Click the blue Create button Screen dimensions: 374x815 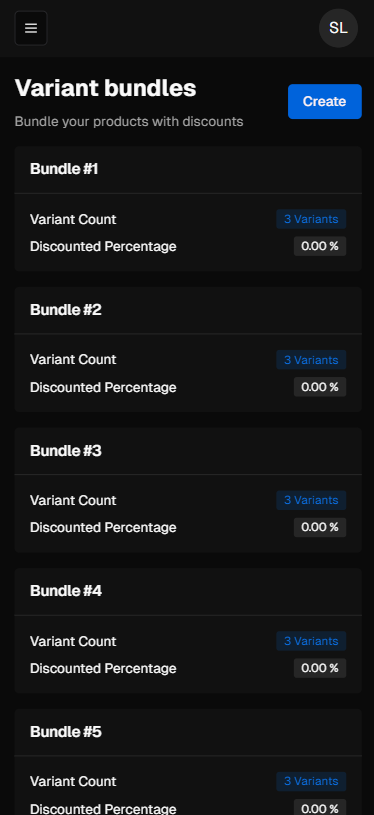point(325,101)
